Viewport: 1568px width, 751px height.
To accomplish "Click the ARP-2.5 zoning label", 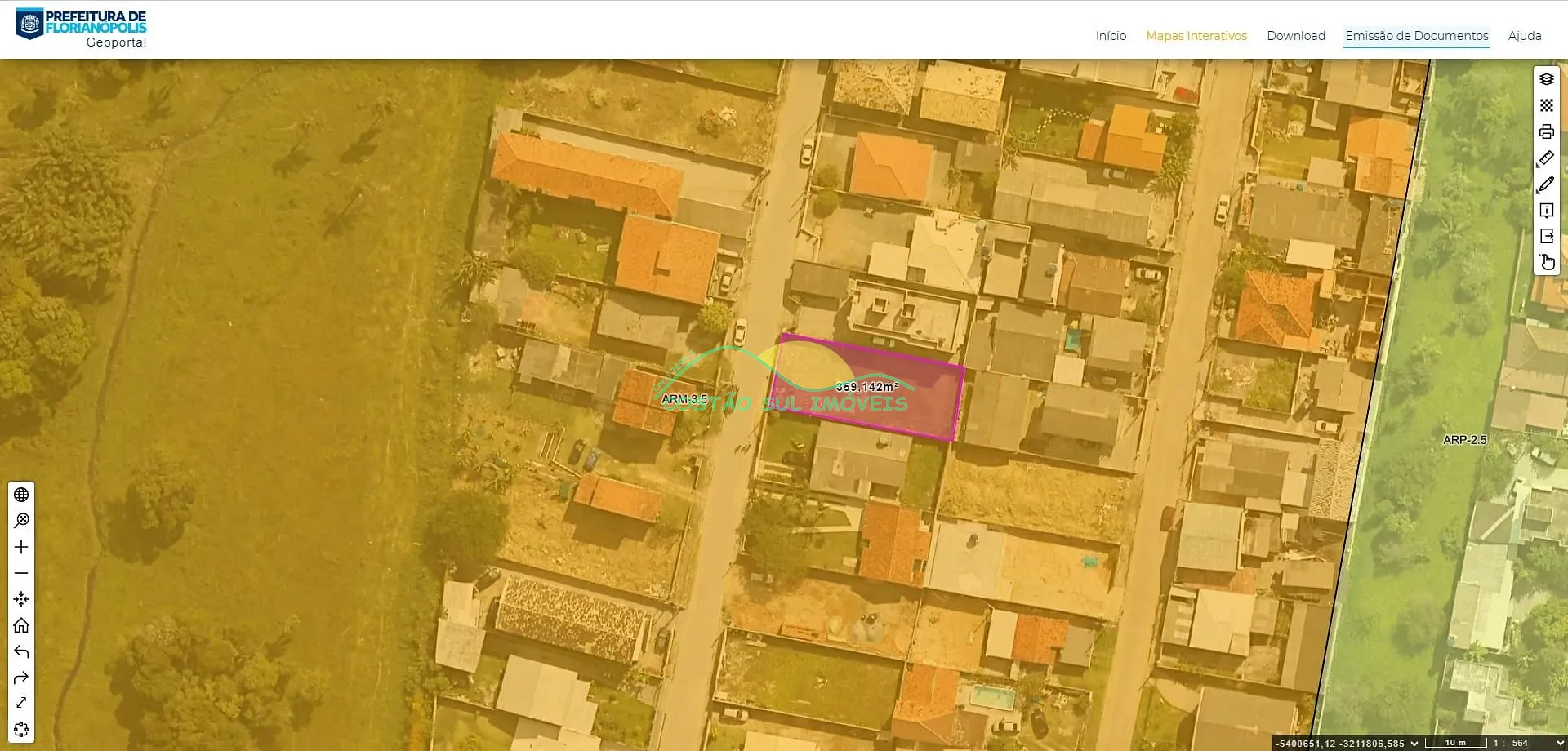I will point(1465,440).
